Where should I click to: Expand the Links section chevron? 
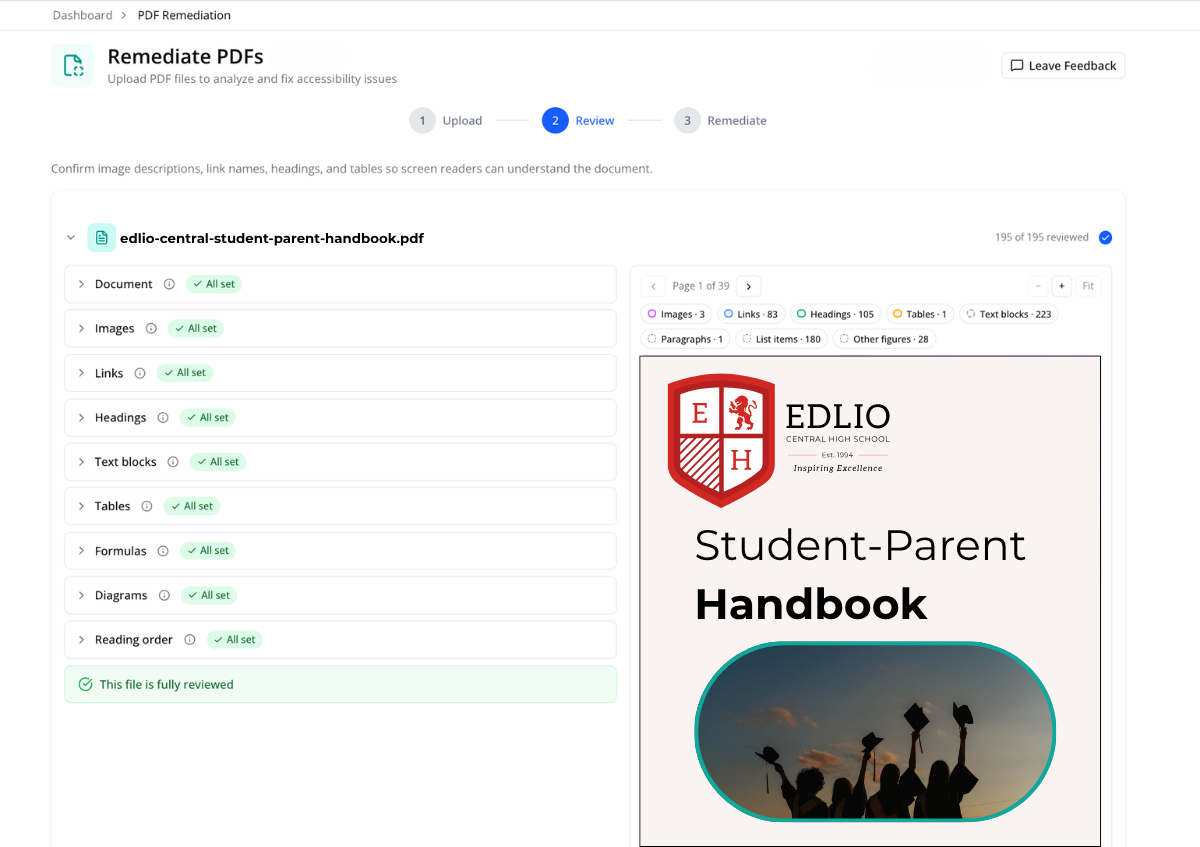coord(82,373)
